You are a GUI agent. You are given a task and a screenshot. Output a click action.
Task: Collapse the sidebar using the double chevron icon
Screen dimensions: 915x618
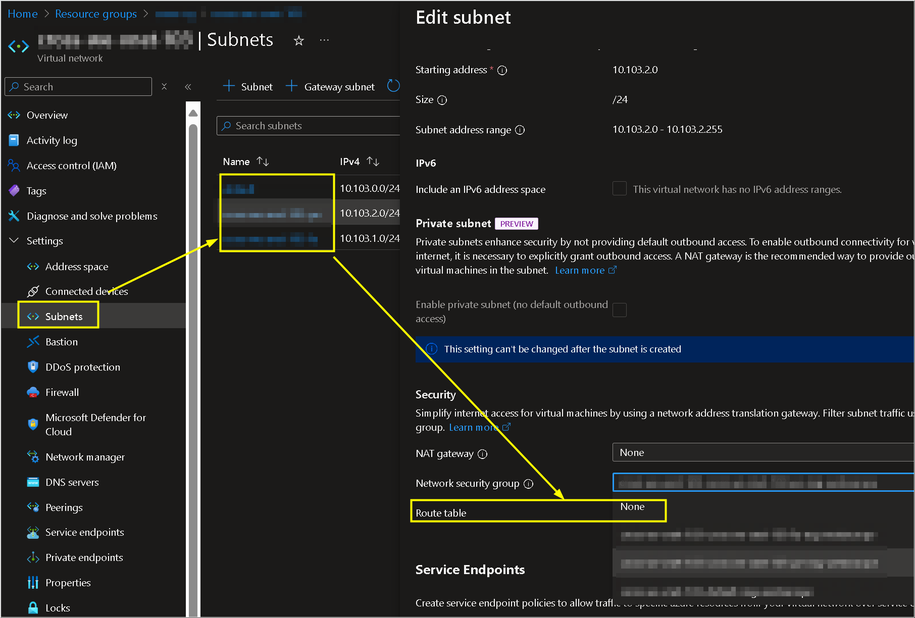(x=188, y=87)
